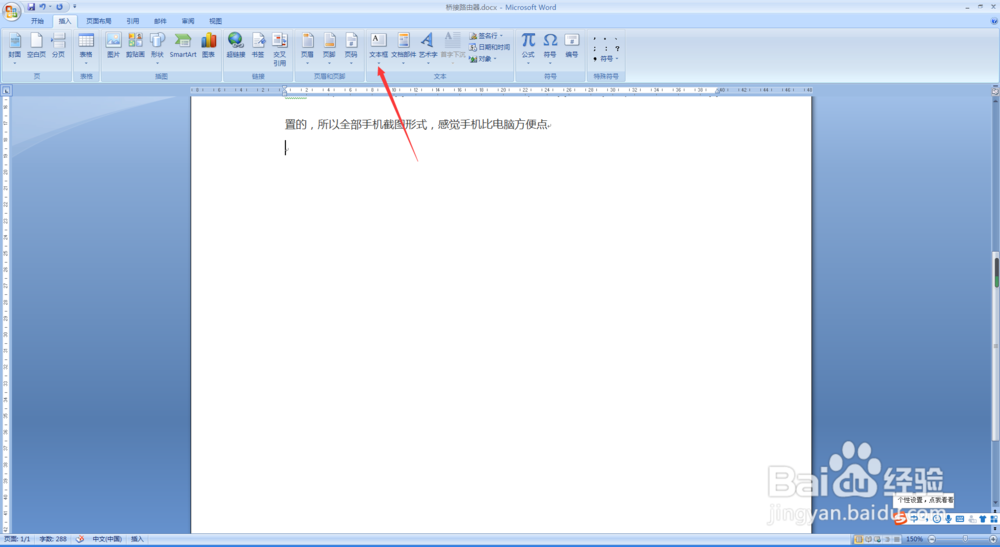Screen dimensions: 1000x547
Task: Open the 表格 table dropdown
Action: (86, 48)
